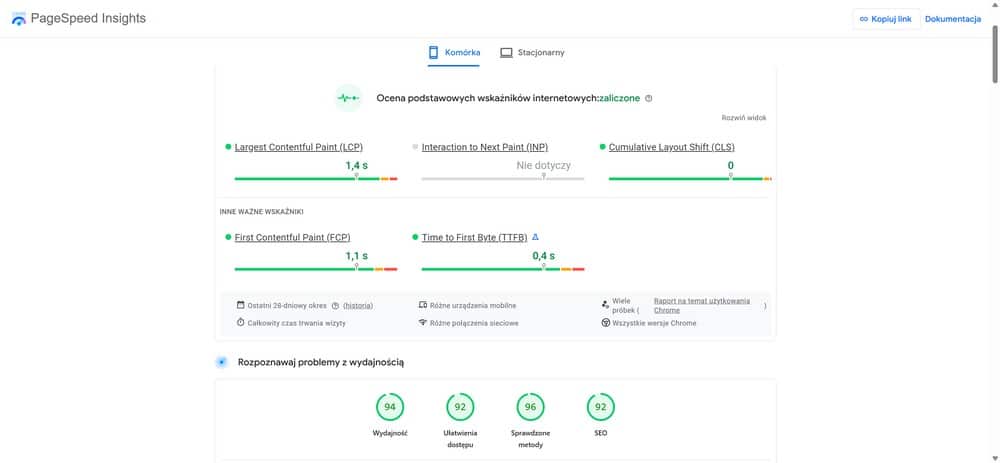Click the Rozpoznawaj problemy z wydajnością heading

(321, 362)
